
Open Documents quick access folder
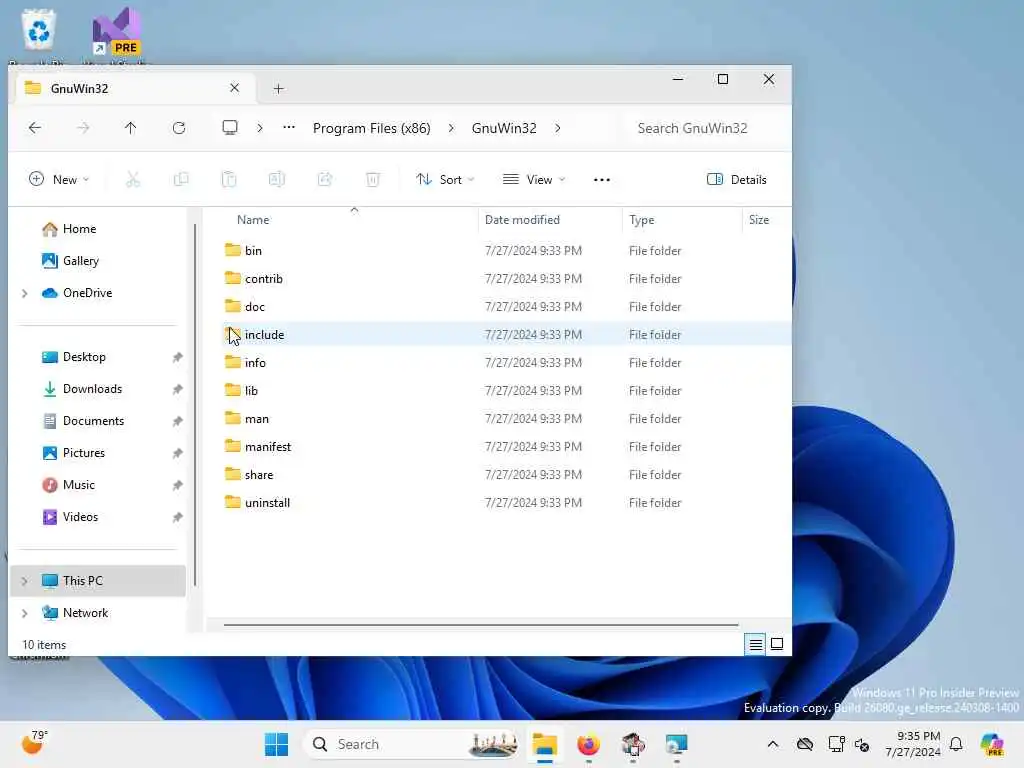[93, 421]
